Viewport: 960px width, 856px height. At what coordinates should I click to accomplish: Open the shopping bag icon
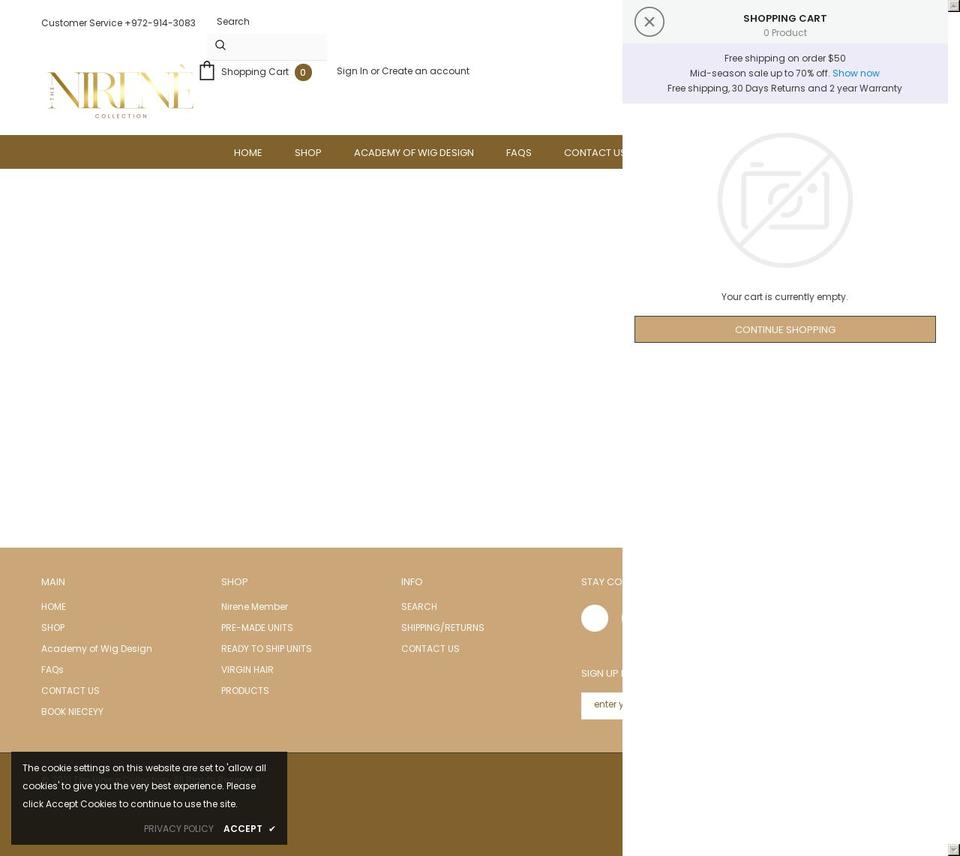(x=207, y=71)
